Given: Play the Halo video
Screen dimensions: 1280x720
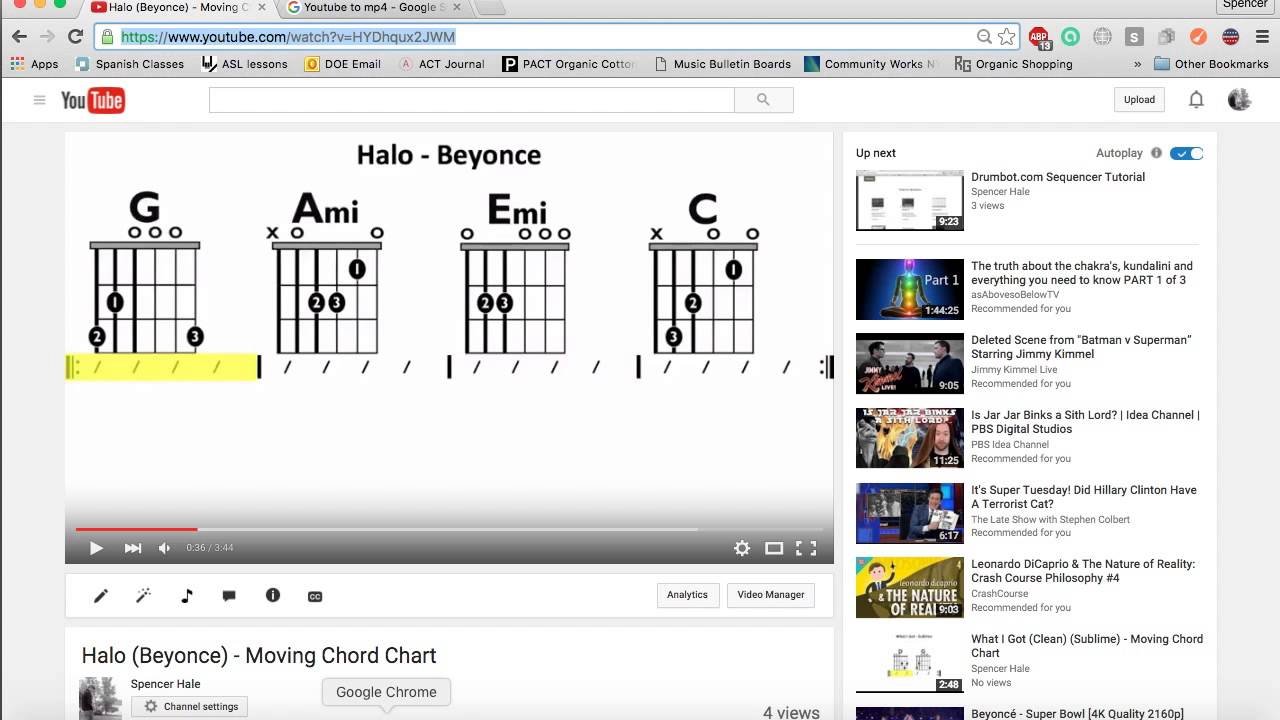Looking at the screenshot, I should click(x=96, y=548).
